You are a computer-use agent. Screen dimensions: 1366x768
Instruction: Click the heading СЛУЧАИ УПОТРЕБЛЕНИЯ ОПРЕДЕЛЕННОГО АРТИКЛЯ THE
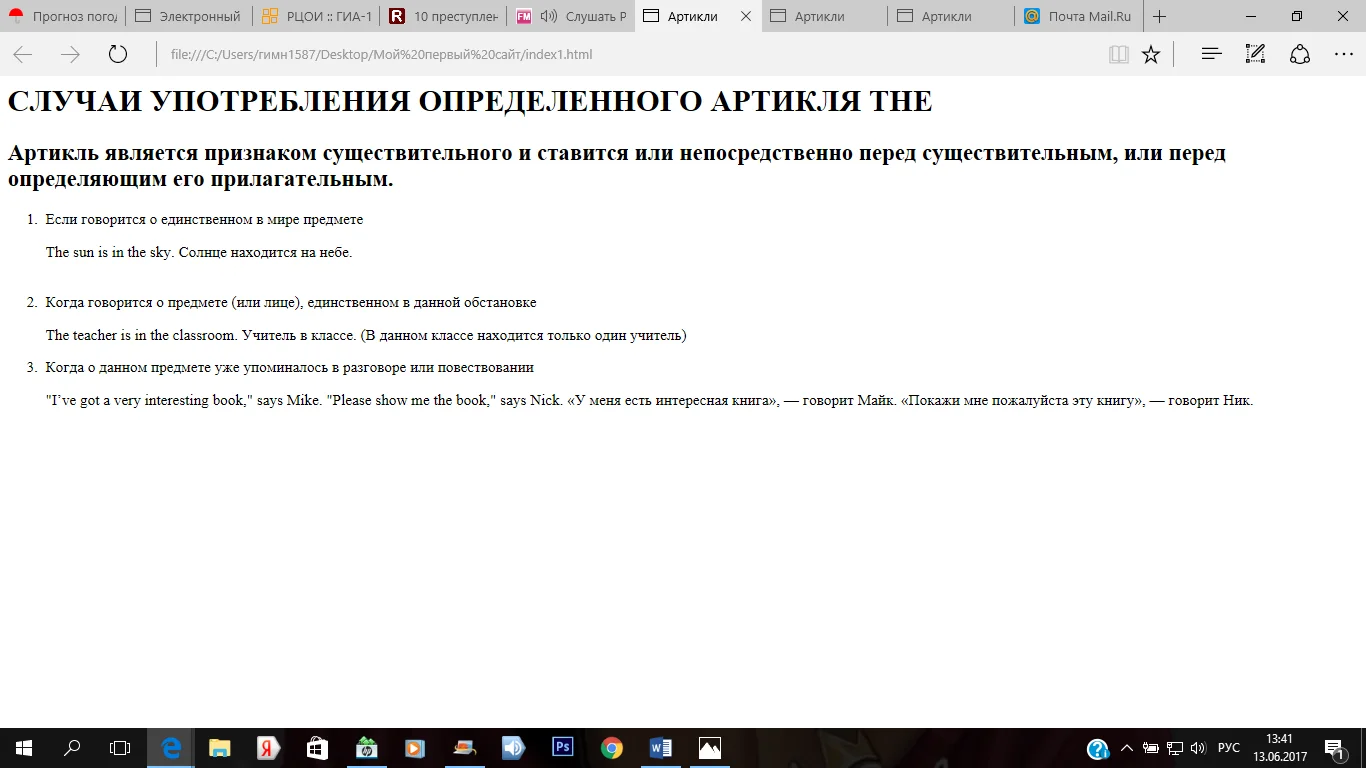(470, 101)
